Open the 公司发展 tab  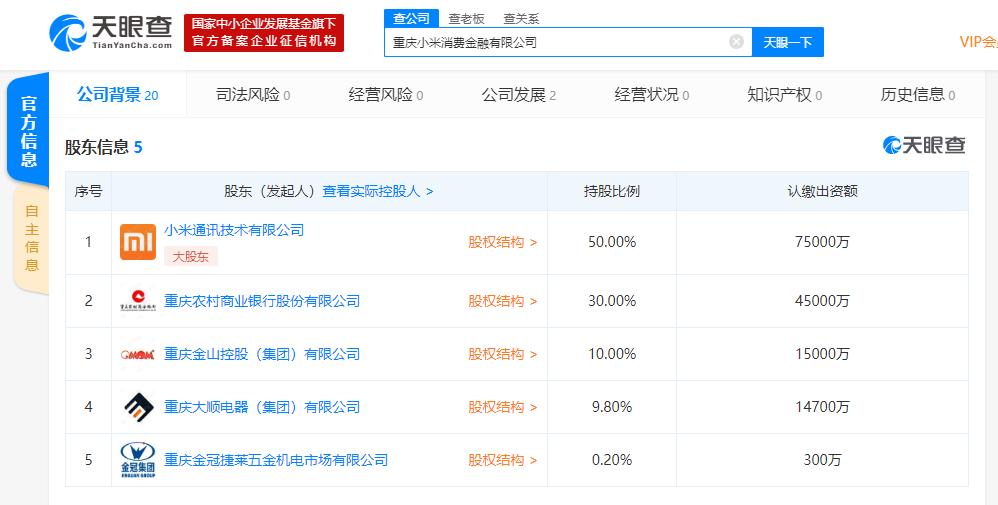519,95
